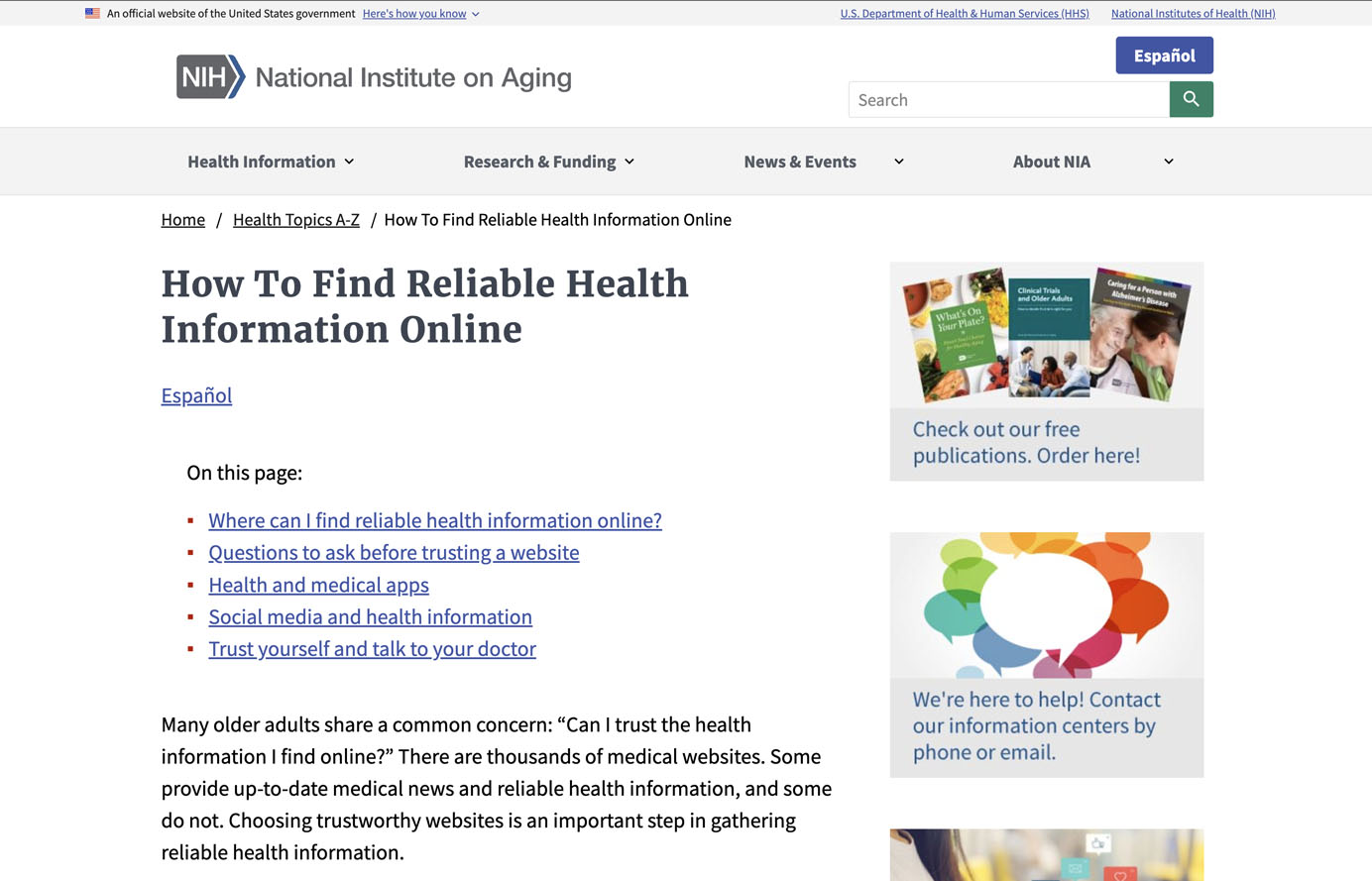The width and height of the screenshot is (1372, 881).
Task: Open Health Topics A-Z breadcrumb link
Action: coord(295,220)
